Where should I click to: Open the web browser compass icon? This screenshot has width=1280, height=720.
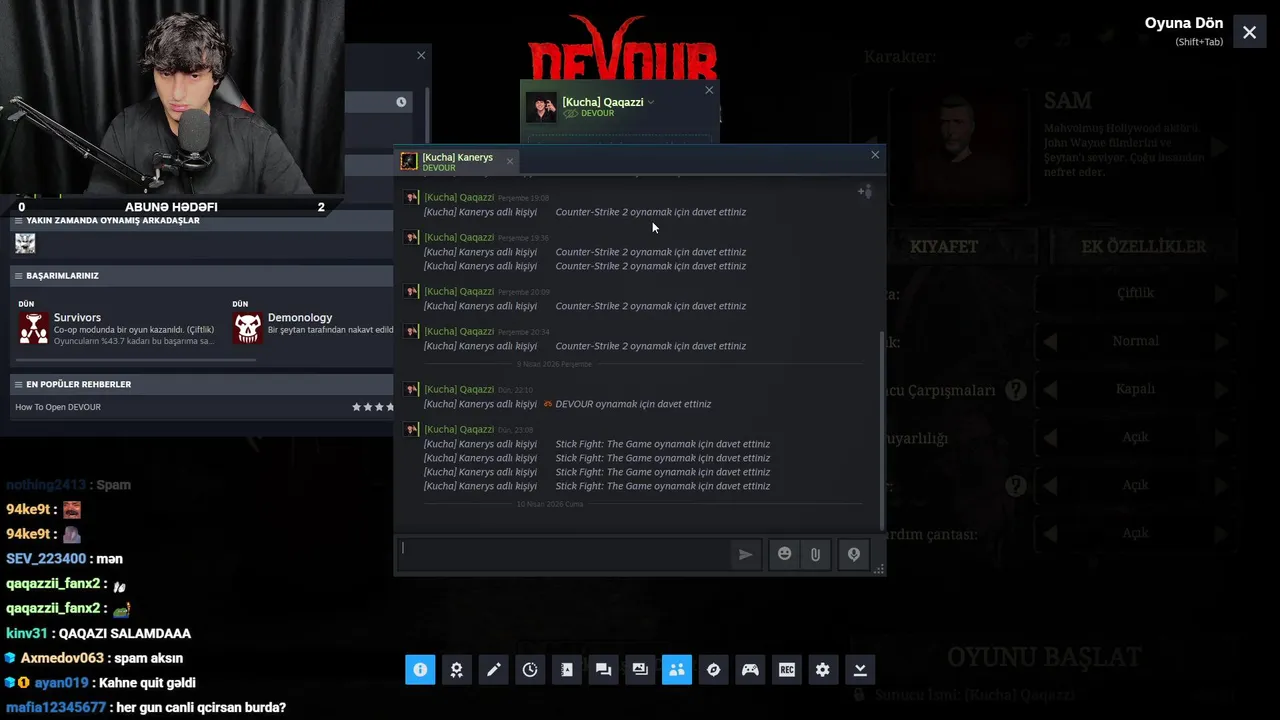(713, 670)
